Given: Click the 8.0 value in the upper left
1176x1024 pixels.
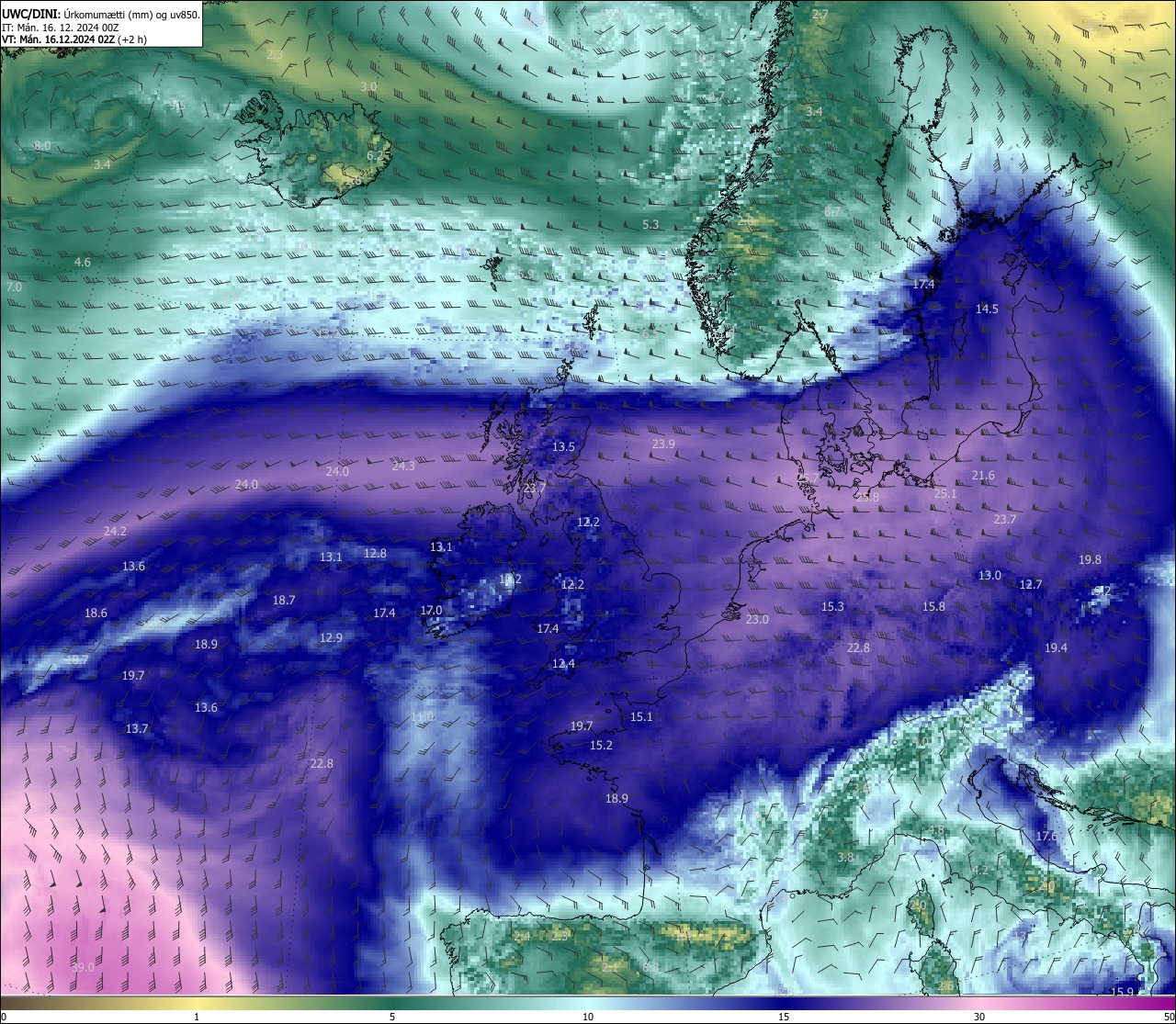Looking at the screenshot, I should pos(42,147).
